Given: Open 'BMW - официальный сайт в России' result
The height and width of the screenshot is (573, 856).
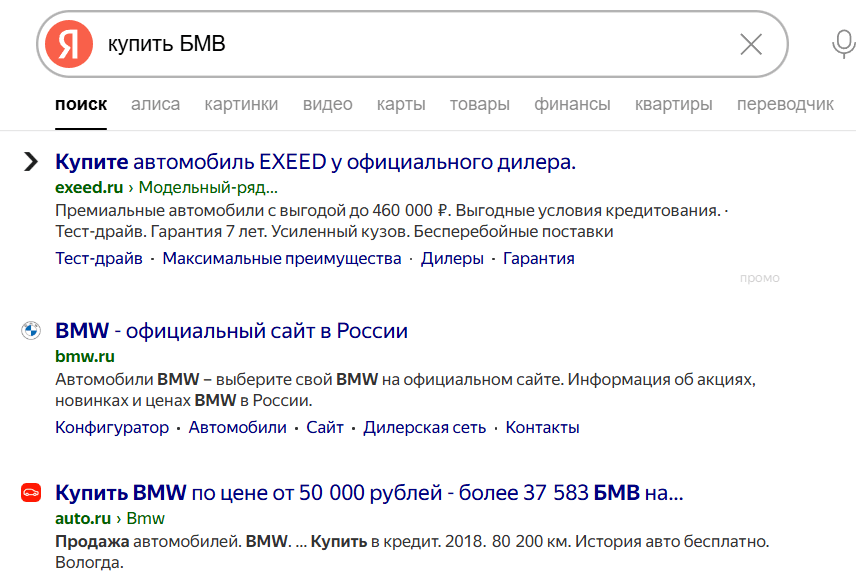Looking at the screenshot, I should (x=231, y=331).
